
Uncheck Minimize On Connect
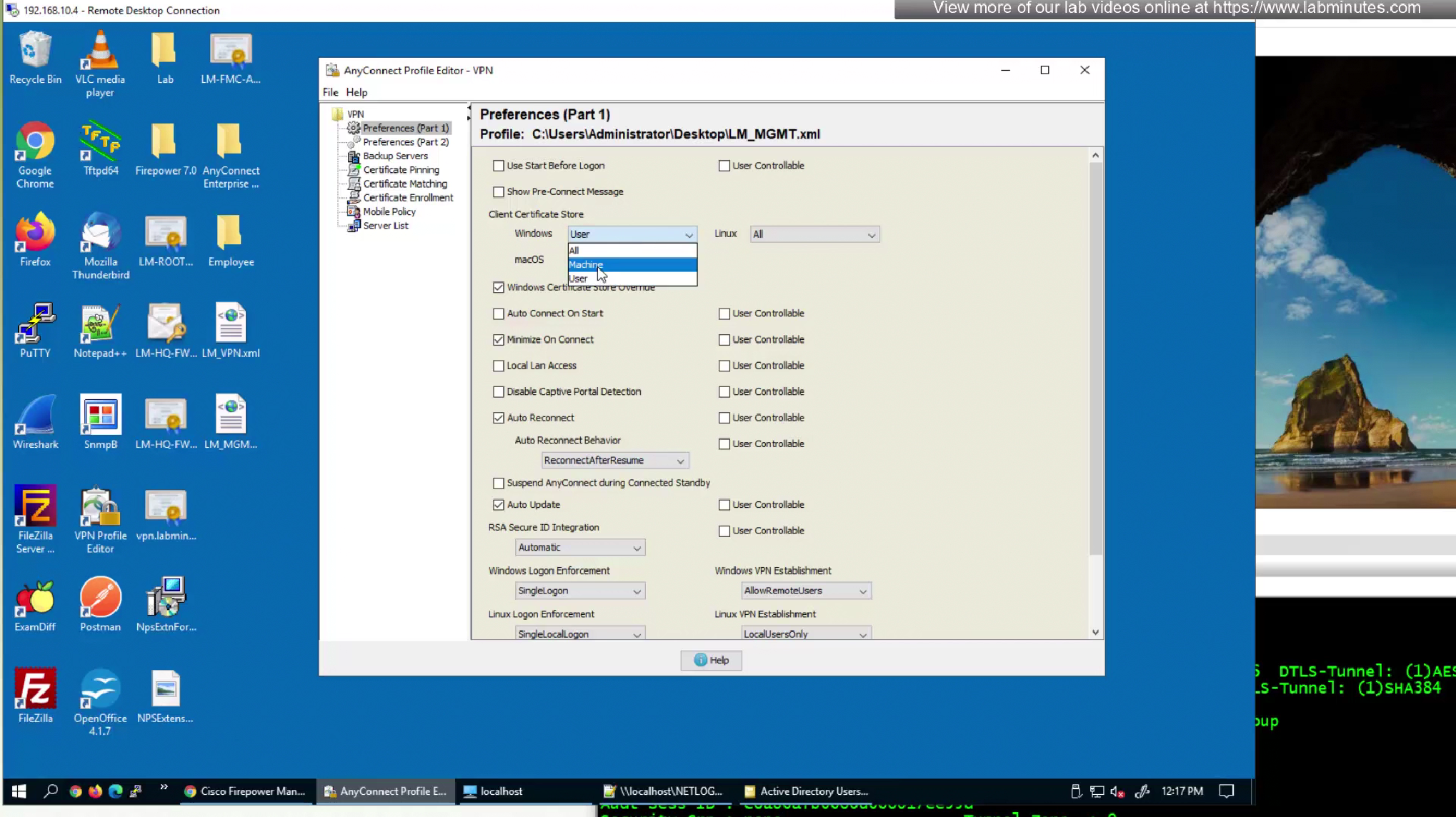pos(499,340)
